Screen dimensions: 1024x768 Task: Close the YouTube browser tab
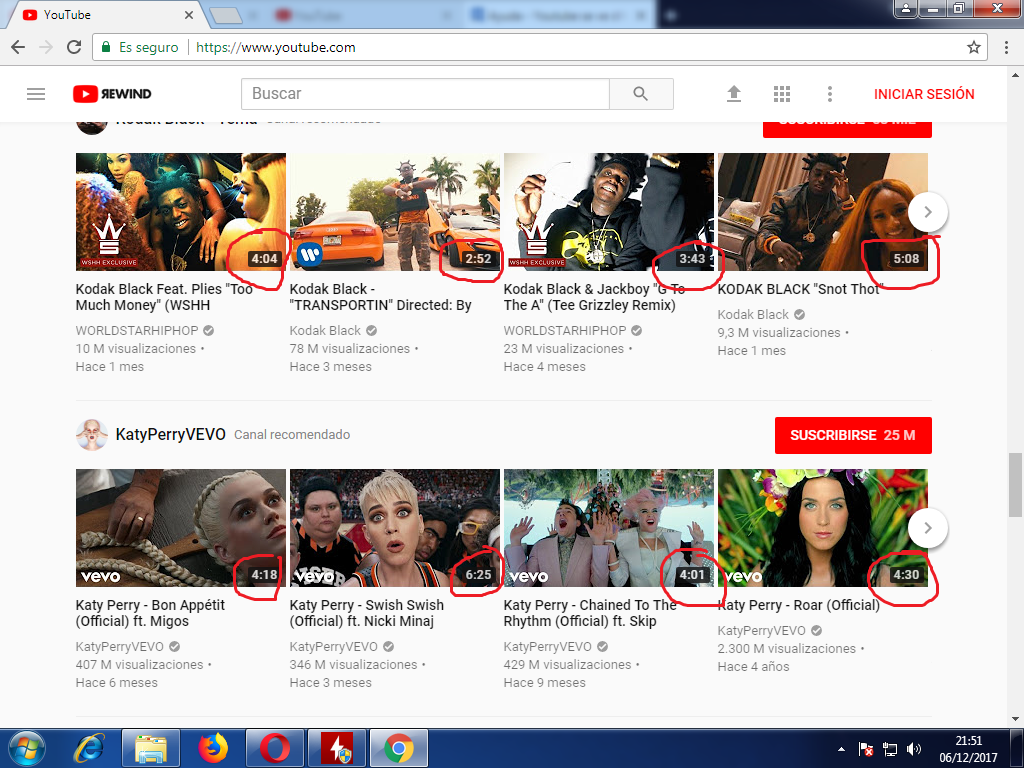point(189,14)
